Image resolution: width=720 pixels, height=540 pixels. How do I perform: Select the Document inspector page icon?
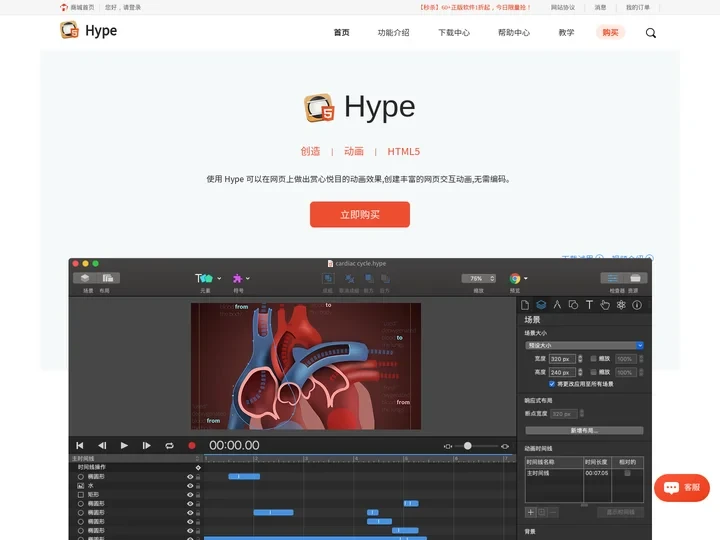(525, 305)
